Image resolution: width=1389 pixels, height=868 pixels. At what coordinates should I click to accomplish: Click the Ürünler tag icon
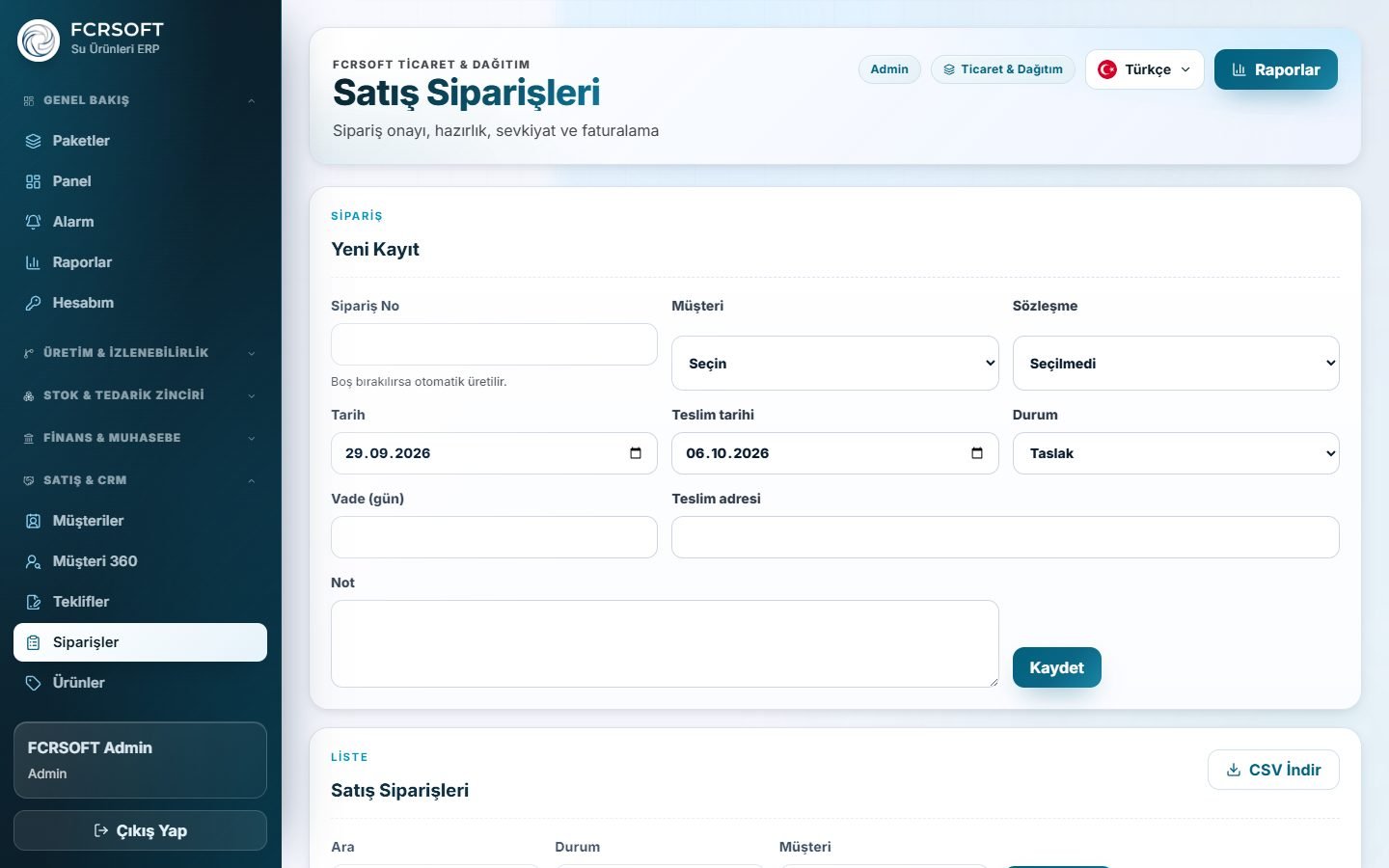pyautogui.click(x=33, y=683)
